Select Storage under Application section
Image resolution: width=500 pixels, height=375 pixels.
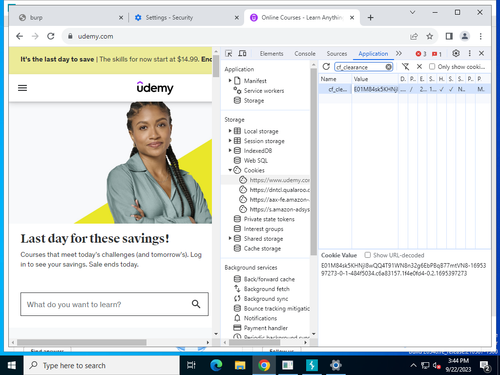tap(254, 100)
